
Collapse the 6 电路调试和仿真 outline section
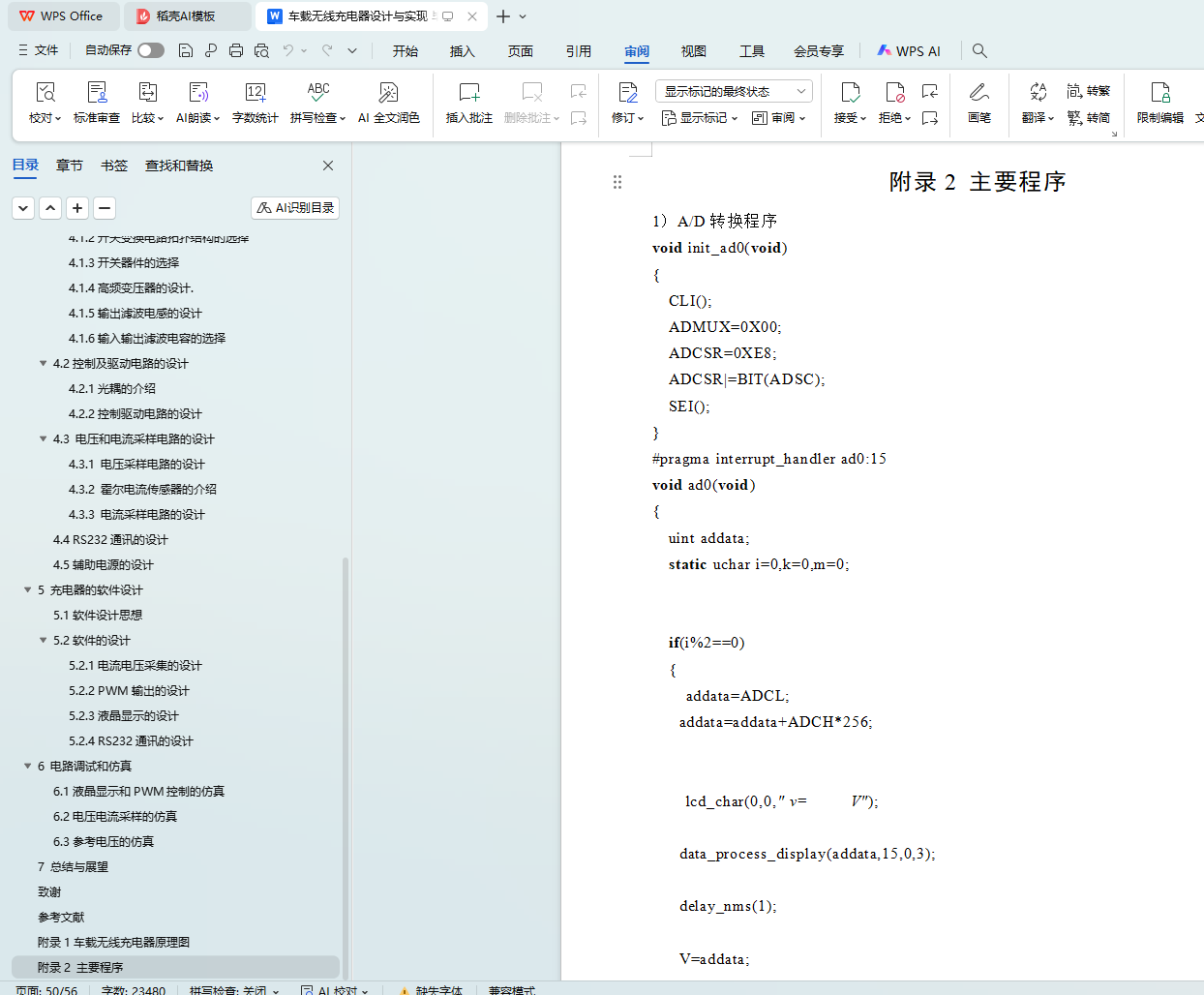(x=27, y=767)
